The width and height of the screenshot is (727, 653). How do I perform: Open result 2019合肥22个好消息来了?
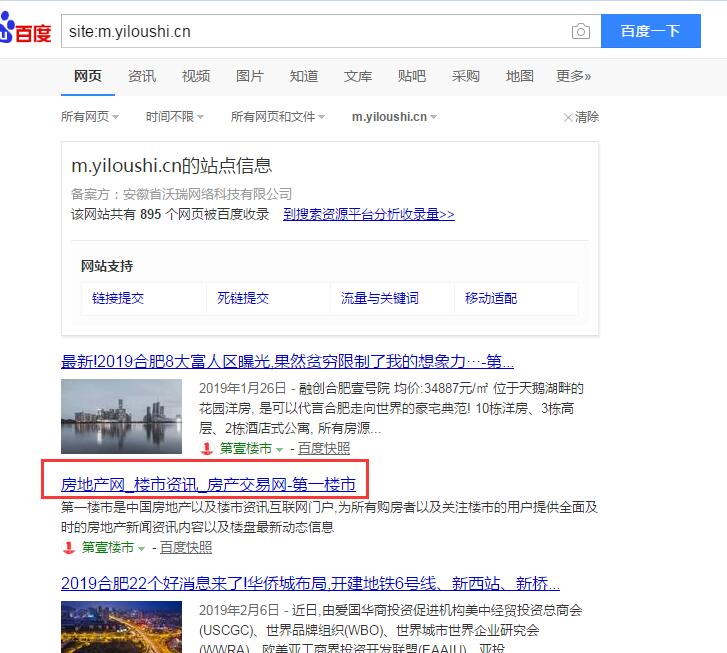310,583
